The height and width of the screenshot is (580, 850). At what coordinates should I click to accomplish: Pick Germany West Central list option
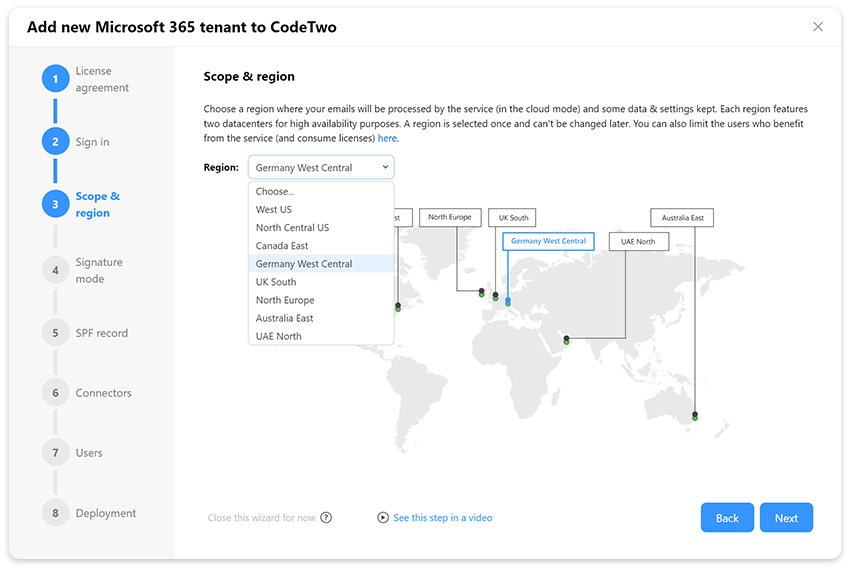321,264
